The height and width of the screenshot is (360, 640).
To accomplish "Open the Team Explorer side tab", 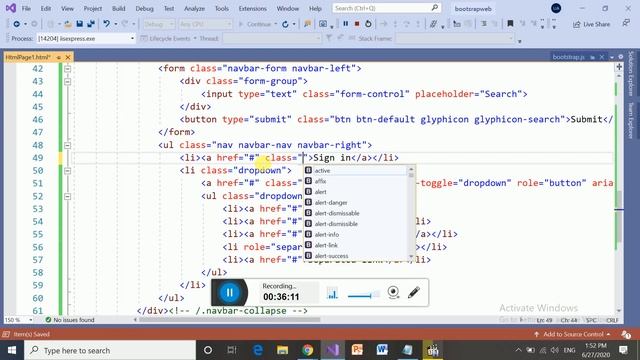I will click(x=631, y=120).
